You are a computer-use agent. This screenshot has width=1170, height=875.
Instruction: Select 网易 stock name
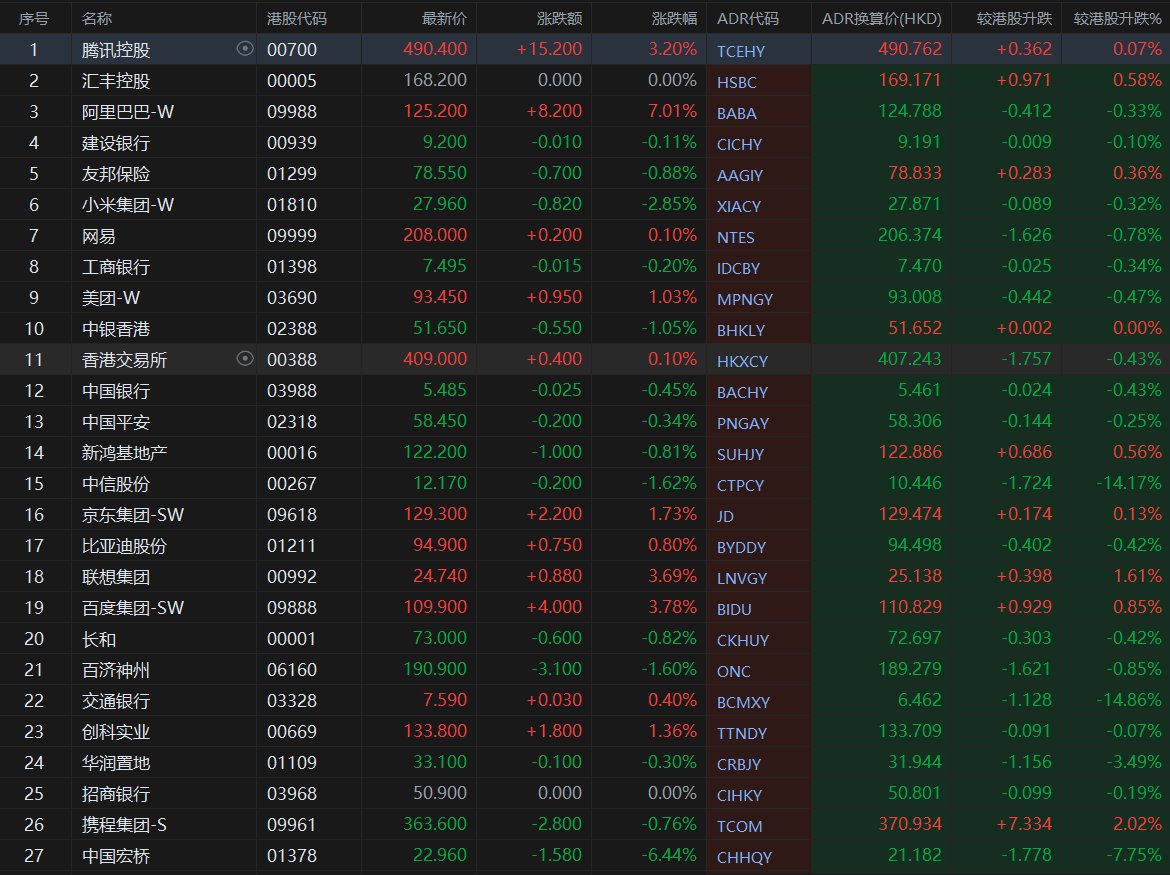point(98,236)
